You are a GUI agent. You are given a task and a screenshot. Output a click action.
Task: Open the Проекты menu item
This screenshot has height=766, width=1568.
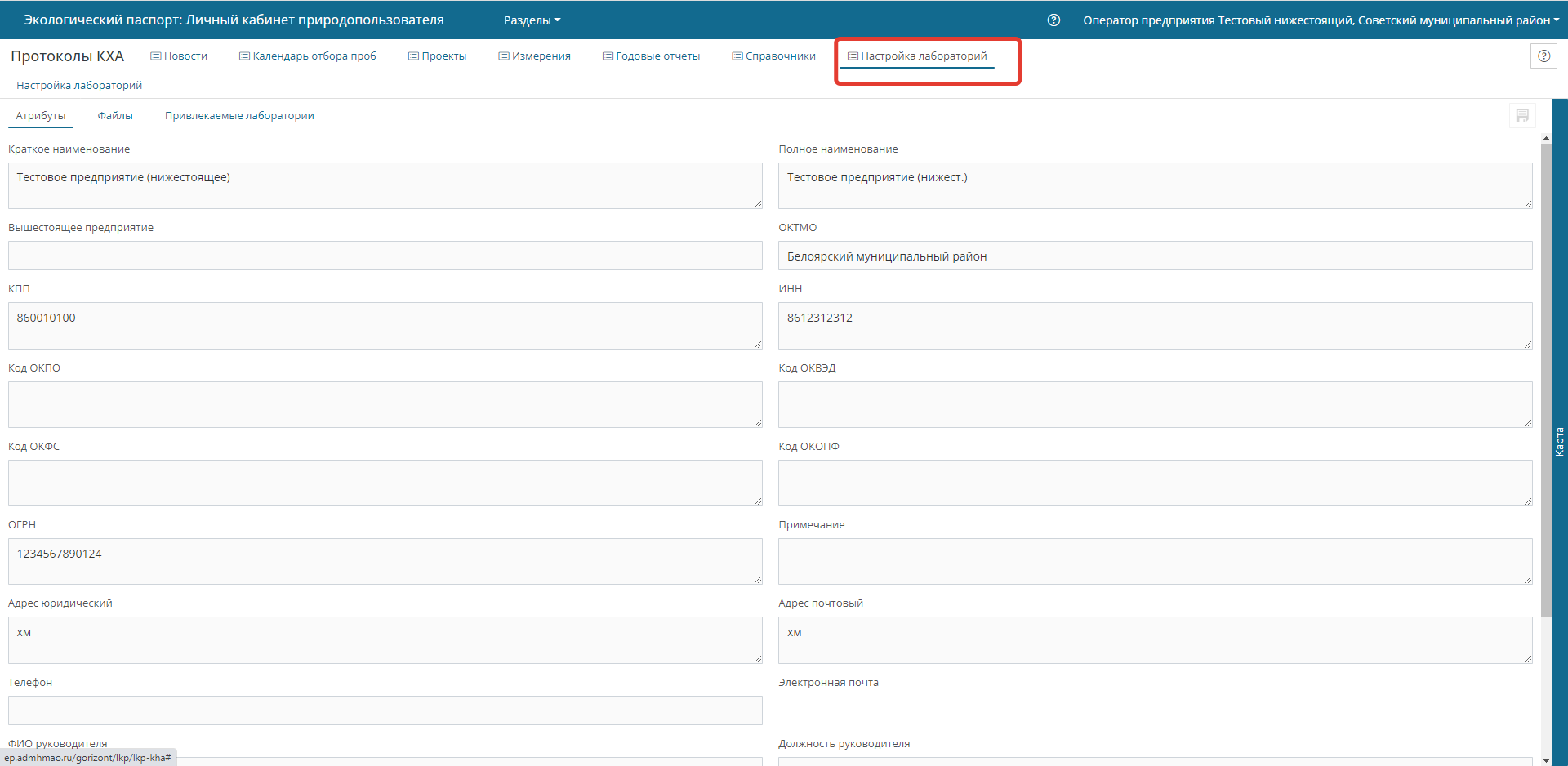pos(437,56)
